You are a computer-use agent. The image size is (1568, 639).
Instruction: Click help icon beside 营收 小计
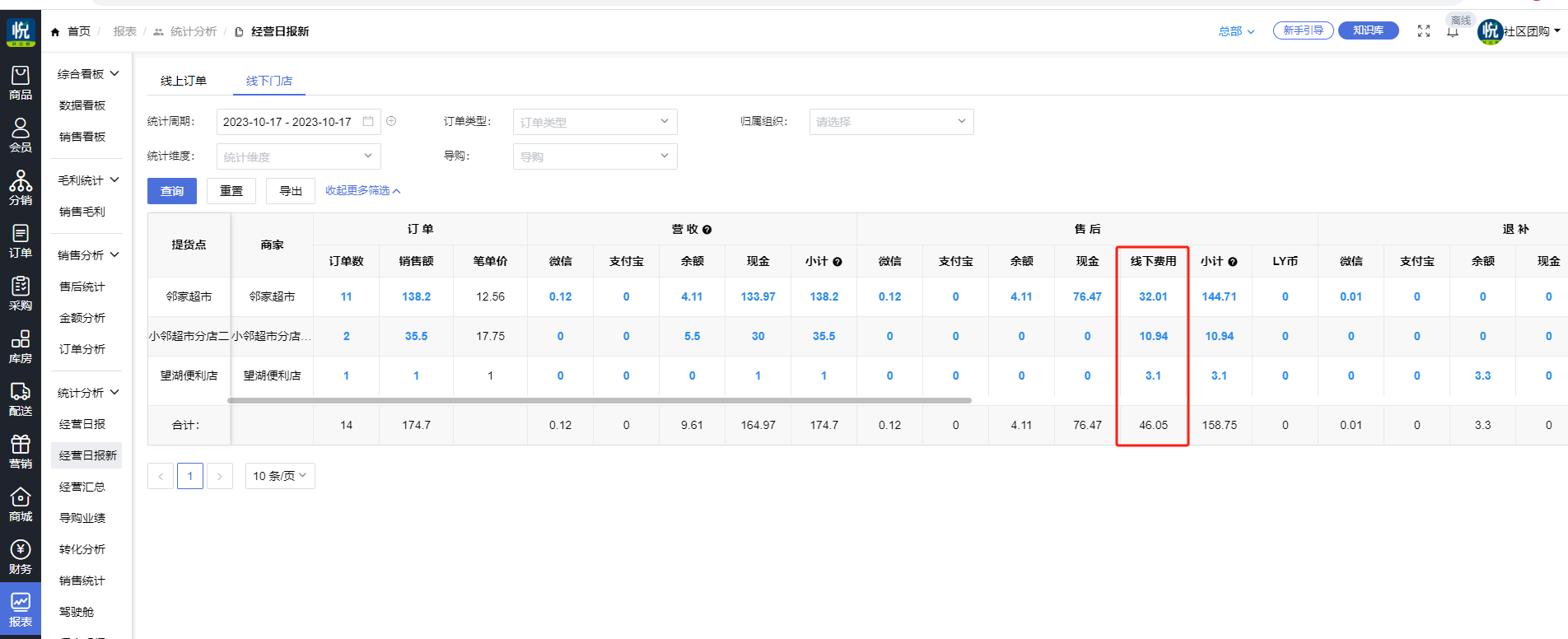pos(838,262)
